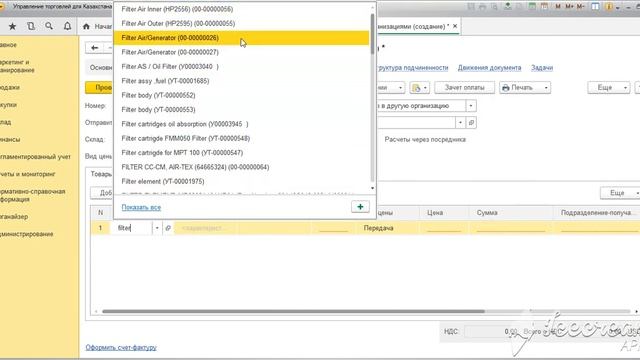Image resolution: width=640 pixels, height=360 pixels.
Task: Open the calendar icon in title bar
Action: coord(544,7)
